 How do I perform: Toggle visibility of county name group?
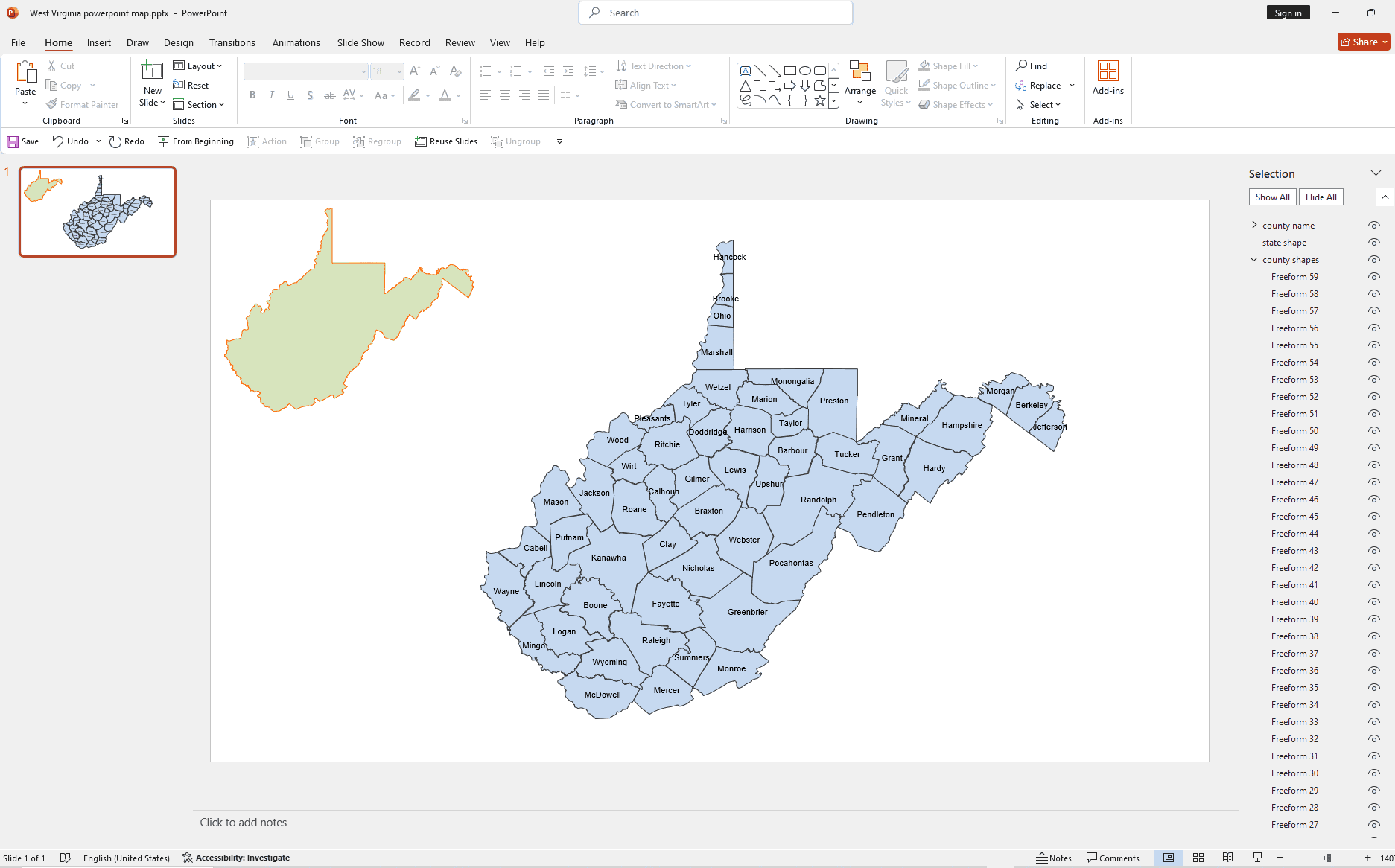(x=1374, y=226)
